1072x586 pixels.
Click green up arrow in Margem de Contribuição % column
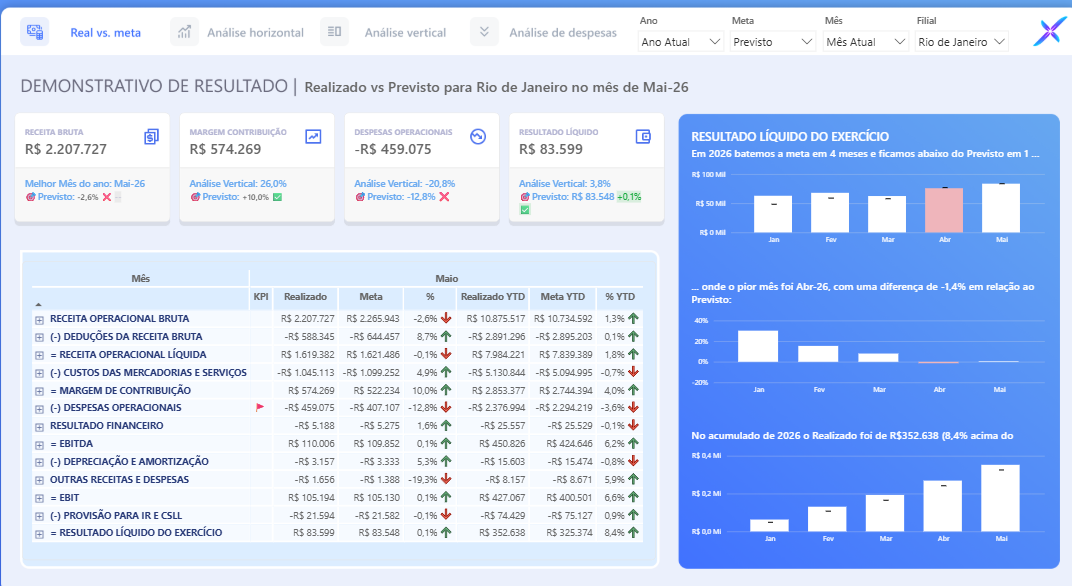point(446,390)
